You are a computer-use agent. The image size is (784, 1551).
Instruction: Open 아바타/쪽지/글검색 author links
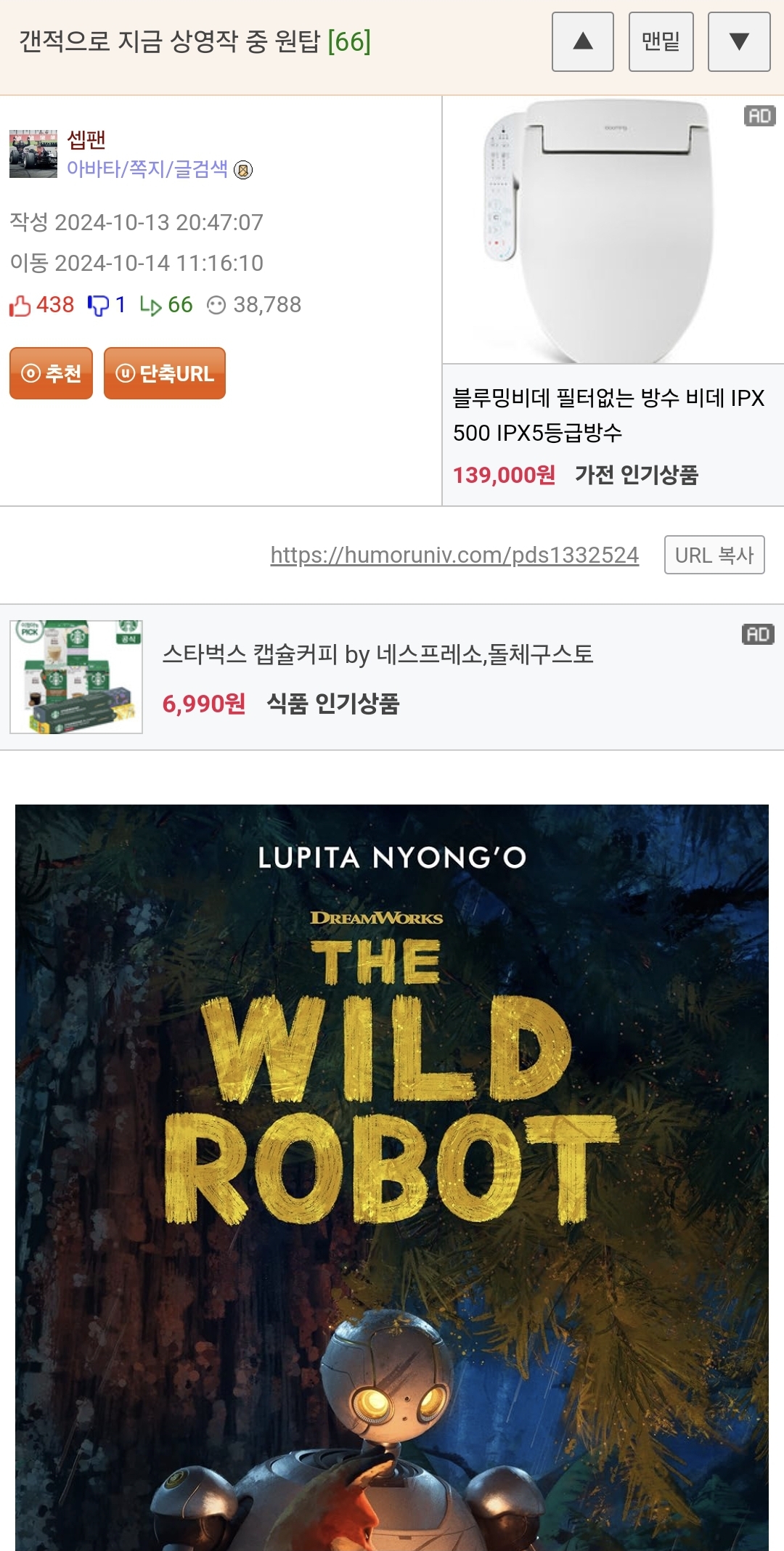coord(147,169)
